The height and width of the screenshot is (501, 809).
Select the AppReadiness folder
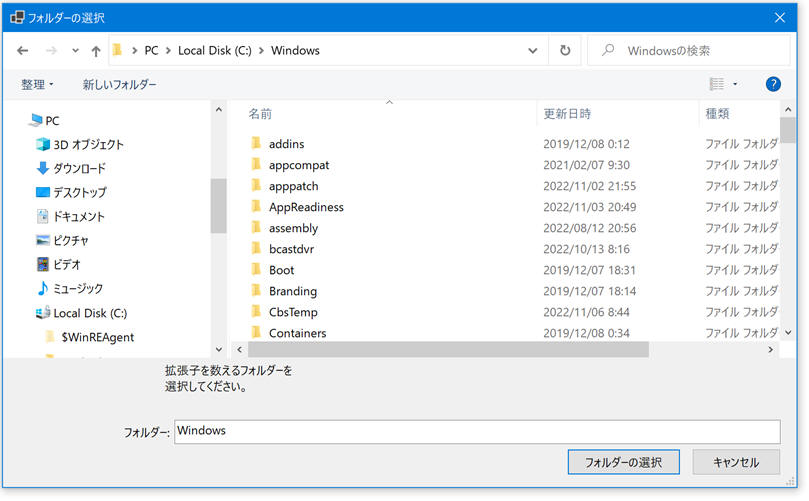coord(306,207)
